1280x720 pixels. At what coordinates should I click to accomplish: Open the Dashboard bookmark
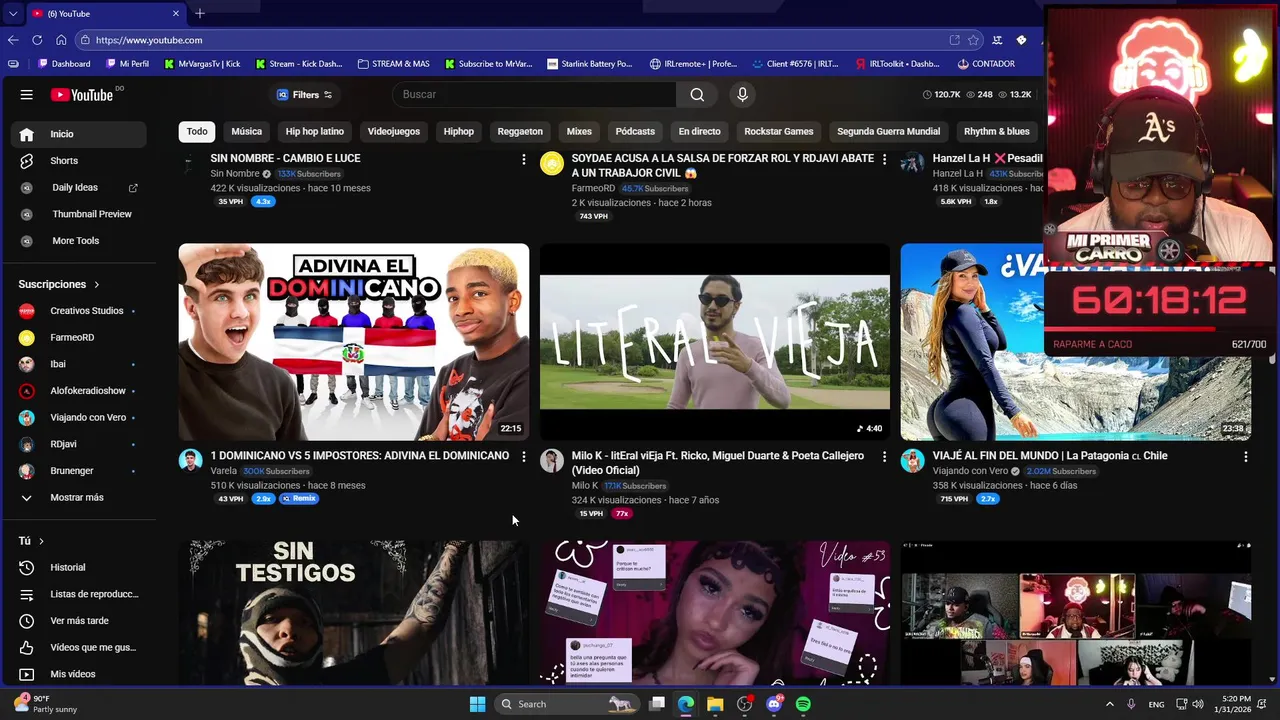(64, 64)
